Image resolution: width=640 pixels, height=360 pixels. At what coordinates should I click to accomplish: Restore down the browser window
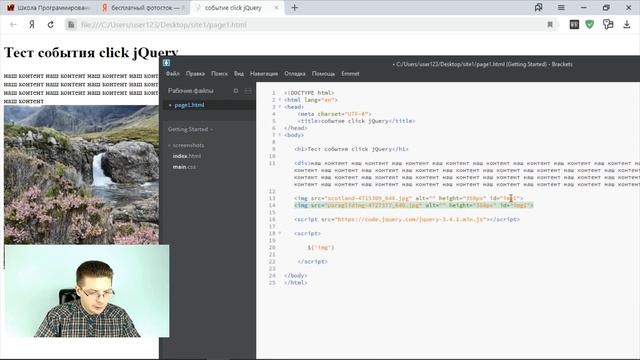(606, 7)
